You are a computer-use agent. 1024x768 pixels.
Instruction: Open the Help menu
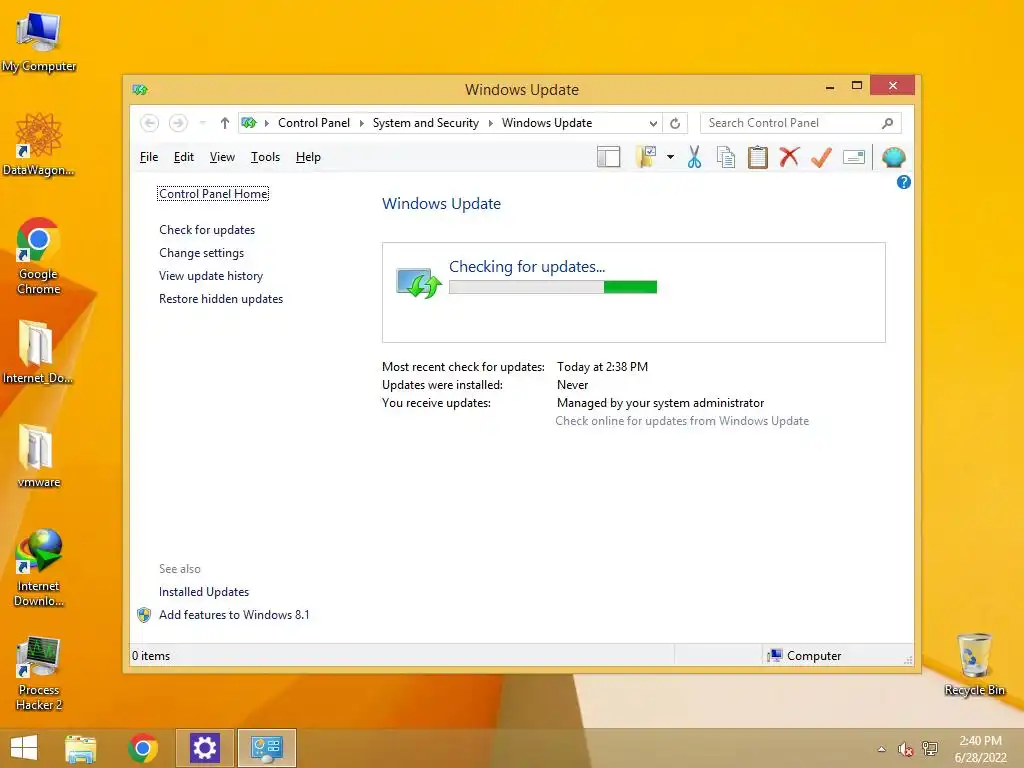tap(308, 157)
